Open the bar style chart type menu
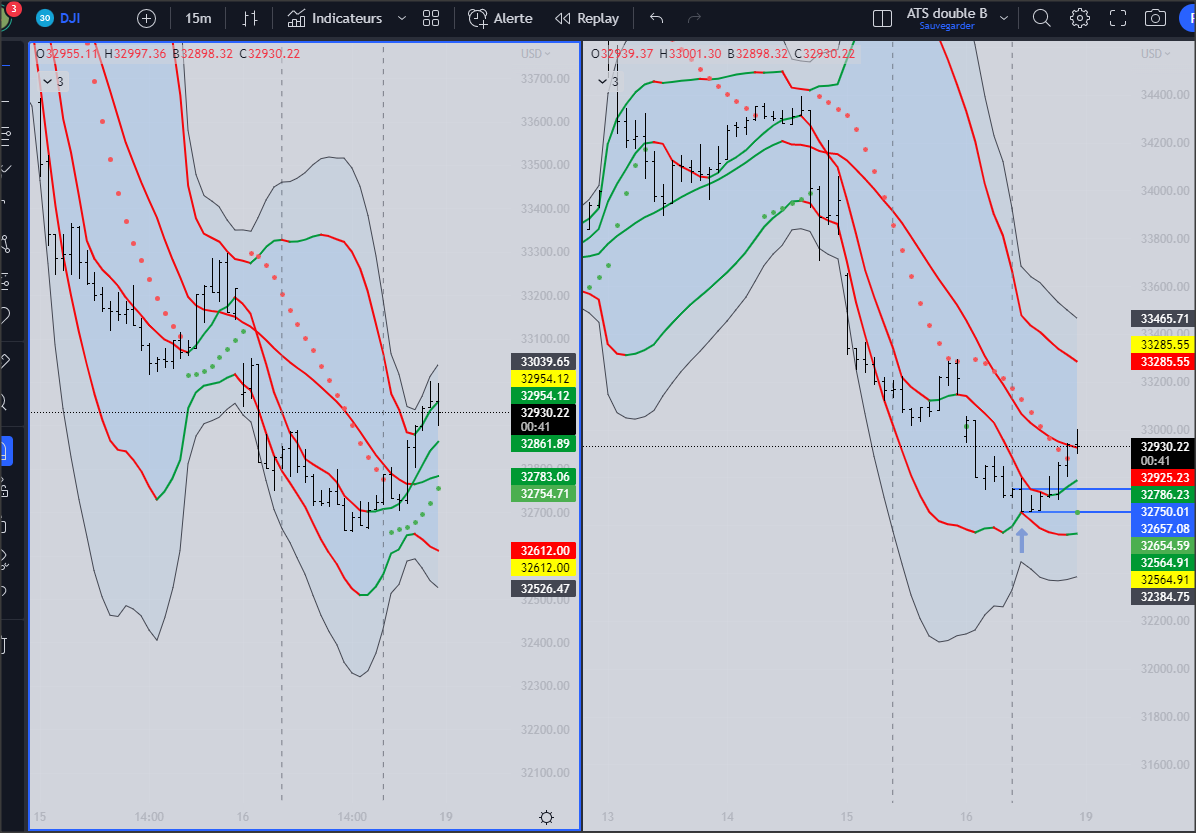This screenshot has height=833, width=1196. [249, 18]
